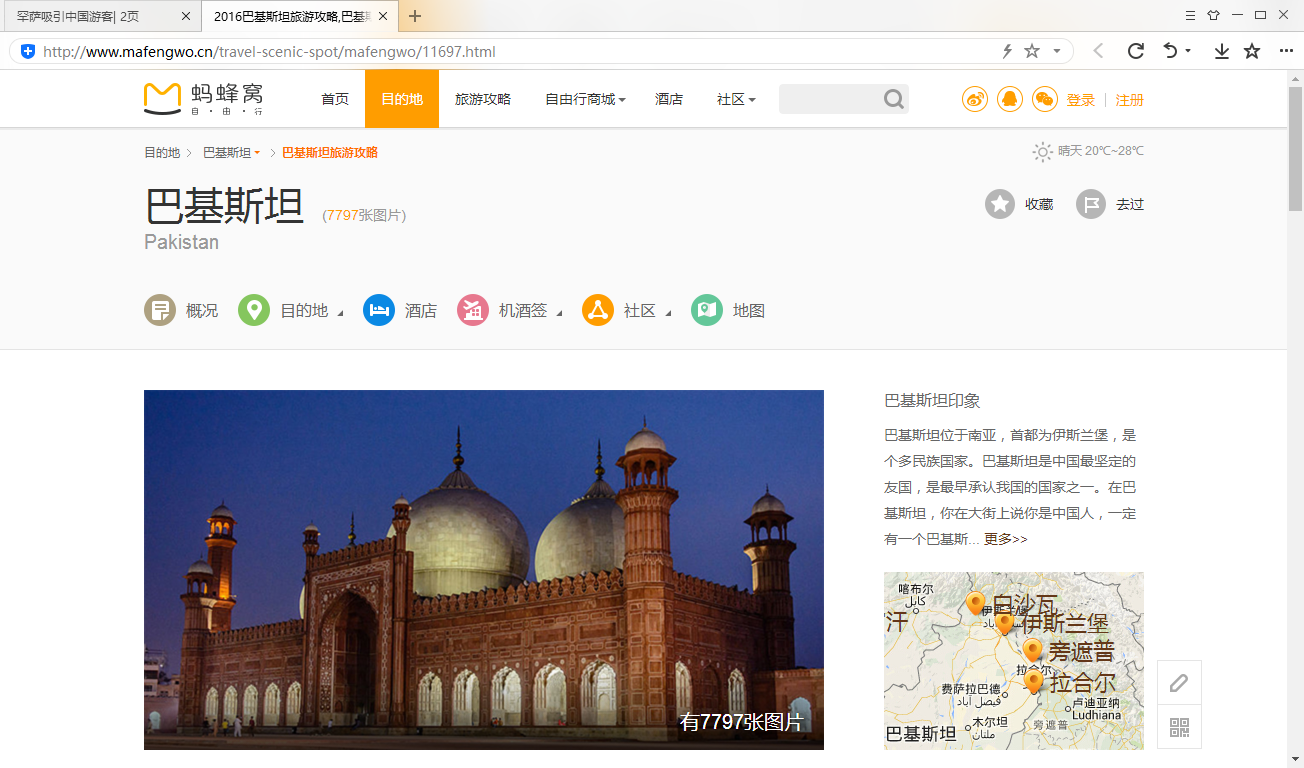
Task: Open the browser skin shirt icon
Action: pos(1214,15)
